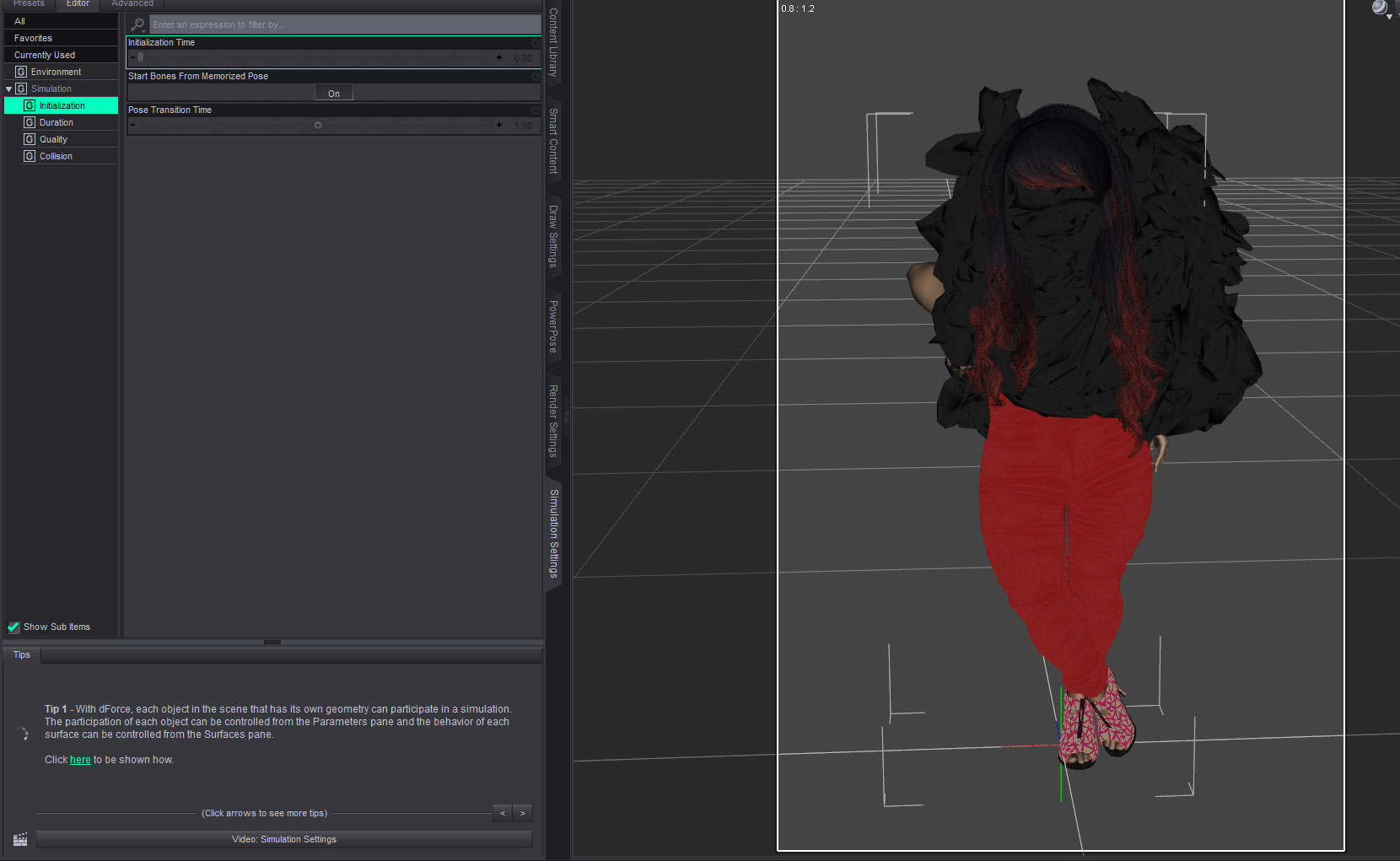This screenshot has width=1400, height=861.
Task: Click the G icon beside Initialization
Action: [30, 105]
